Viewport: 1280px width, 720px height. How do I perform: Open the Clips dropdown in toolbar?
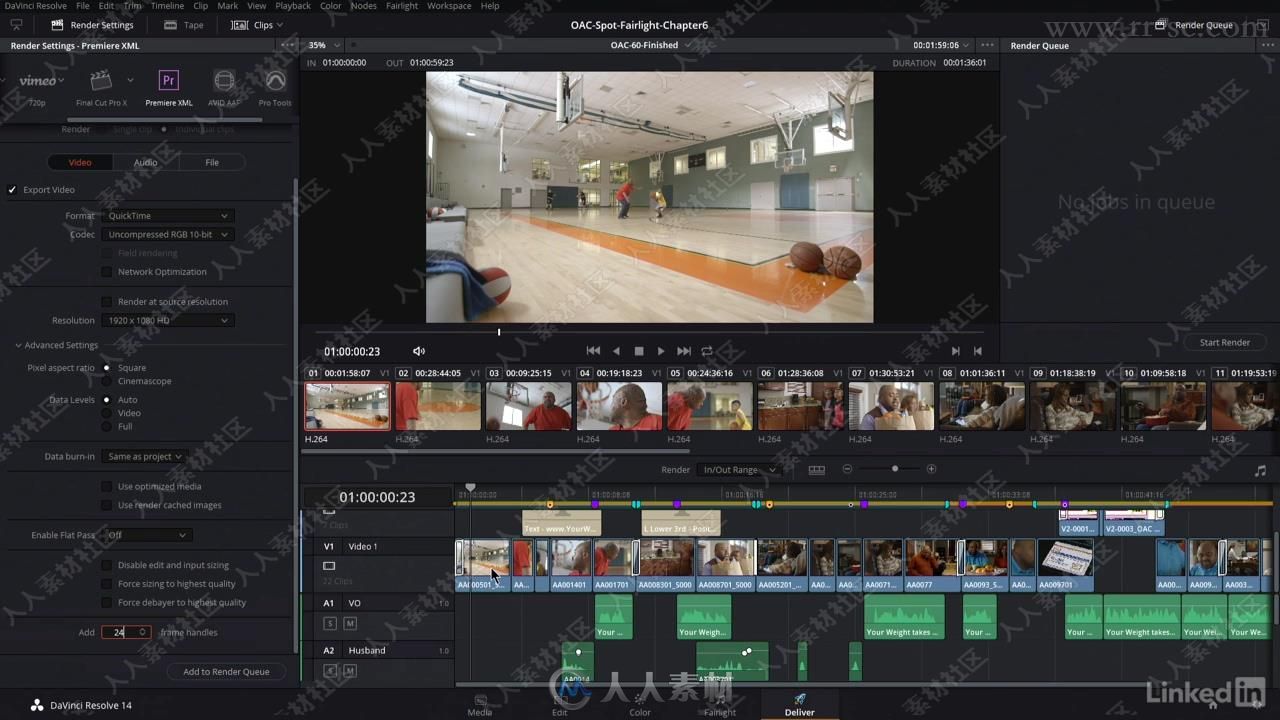tap(257, 25)
